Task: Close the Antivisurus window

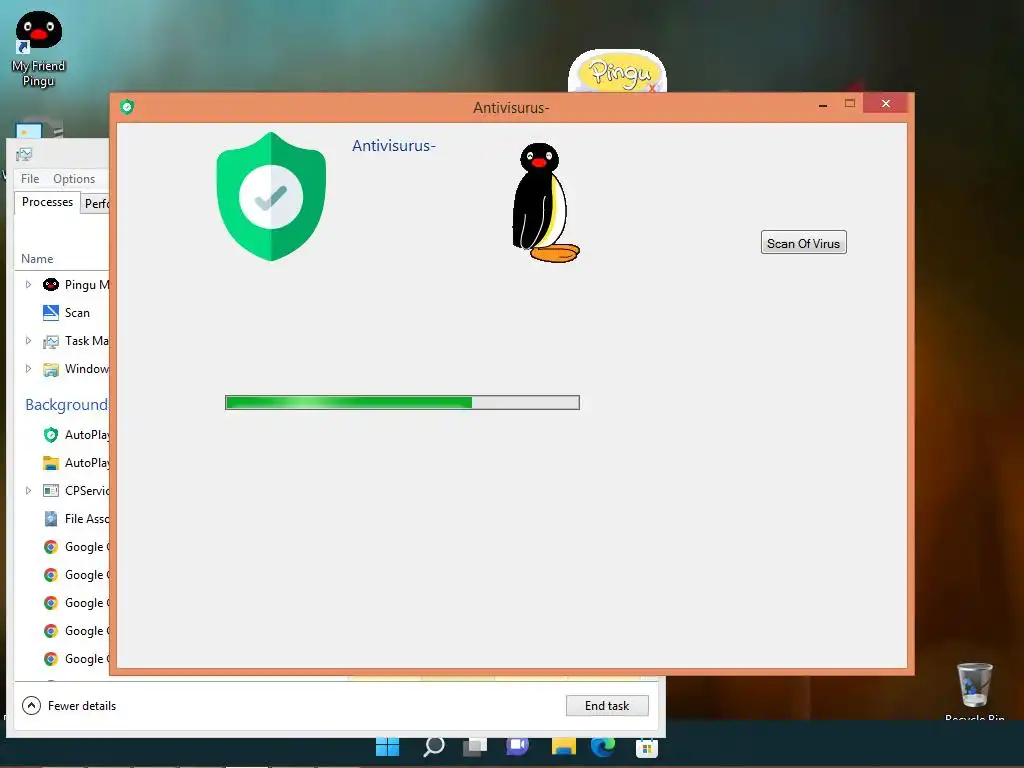Action: tap(886, 103)
